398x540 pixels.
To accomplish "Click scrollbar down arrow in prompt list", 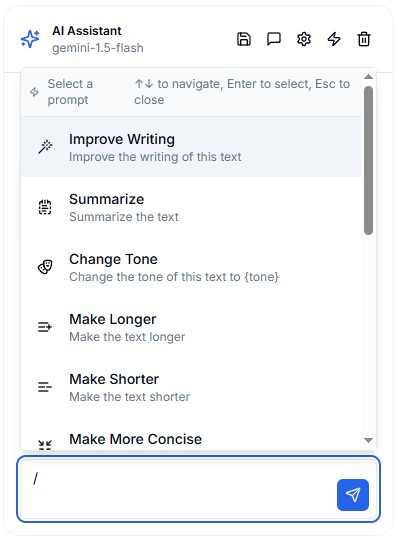I will [368, 440].
